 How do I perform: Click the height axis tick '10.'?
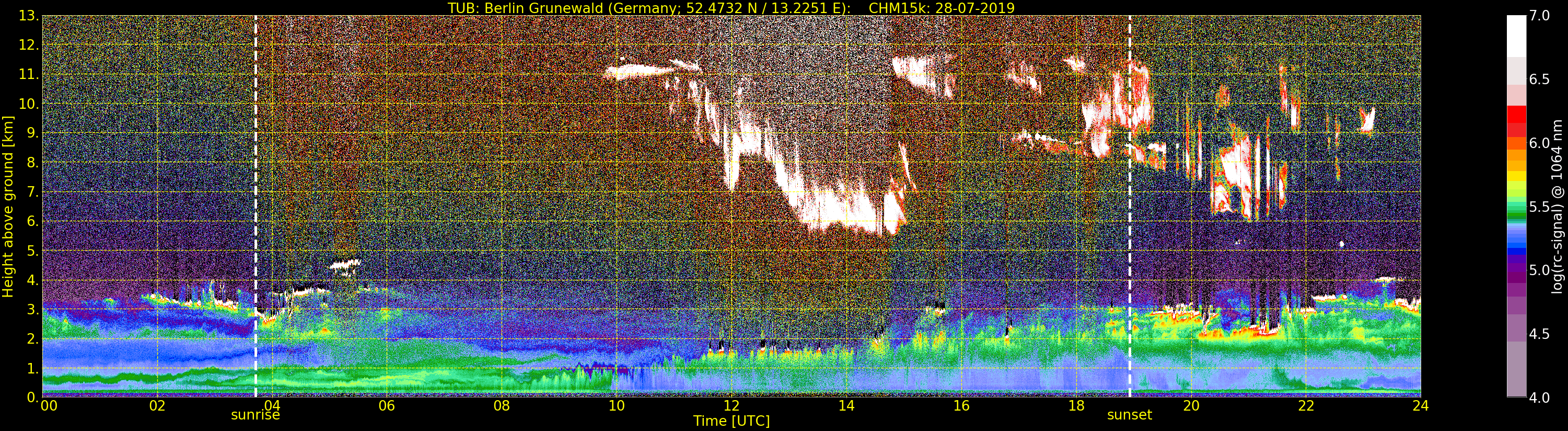coord(29,104)
